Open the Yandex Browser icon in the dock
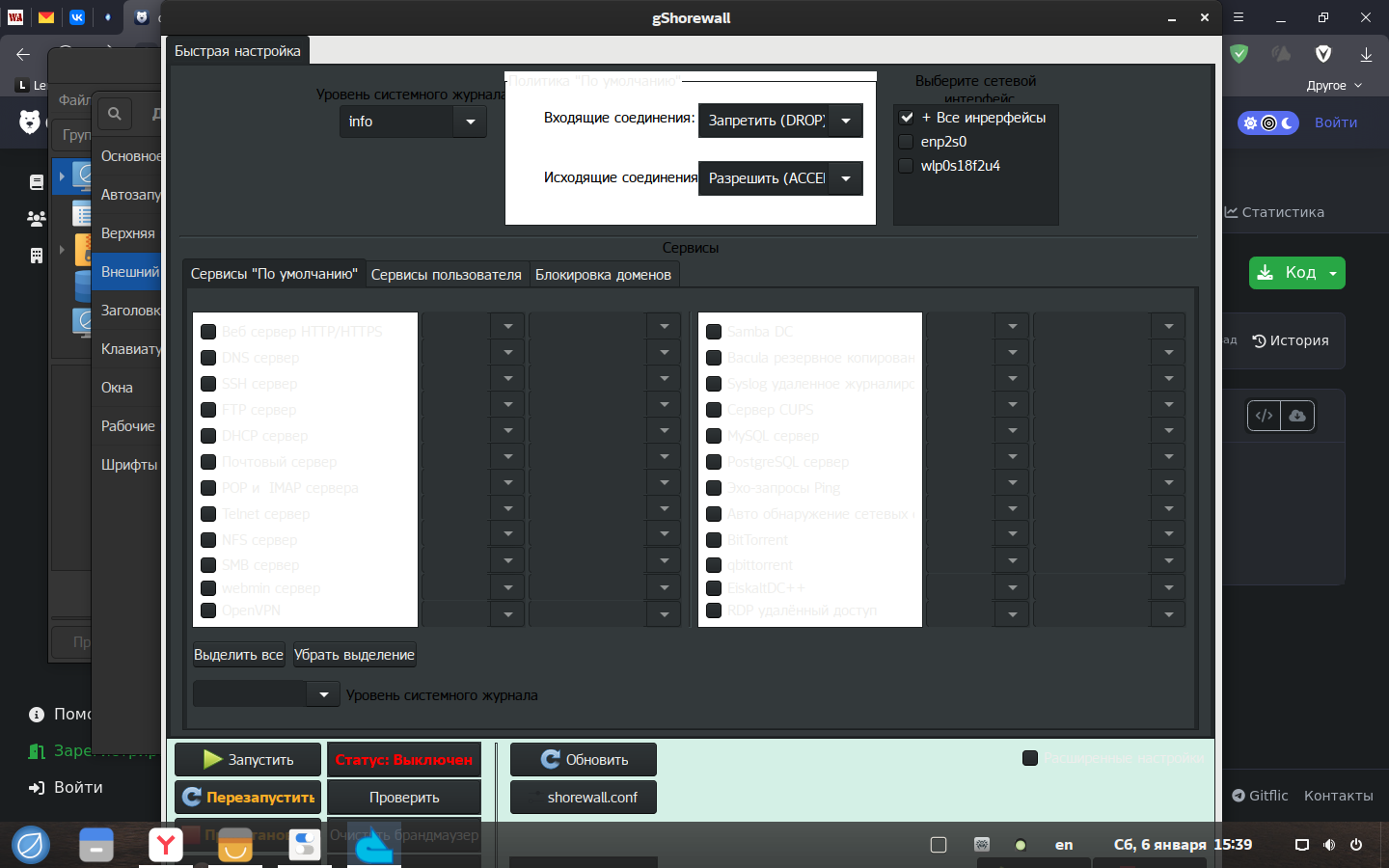Screen dimensions: 1389x868 [x=166, y=845]
